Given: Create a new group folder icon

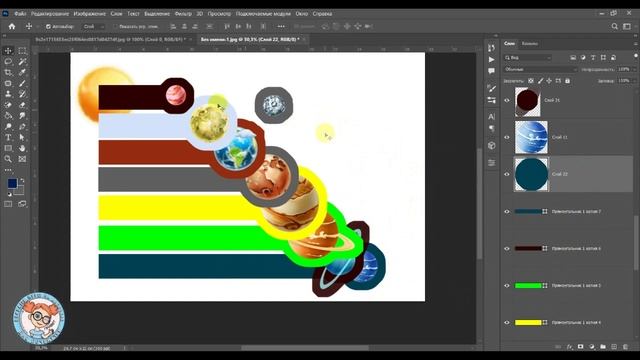Looking at the screenshot, I should click(x=603, y=347).
